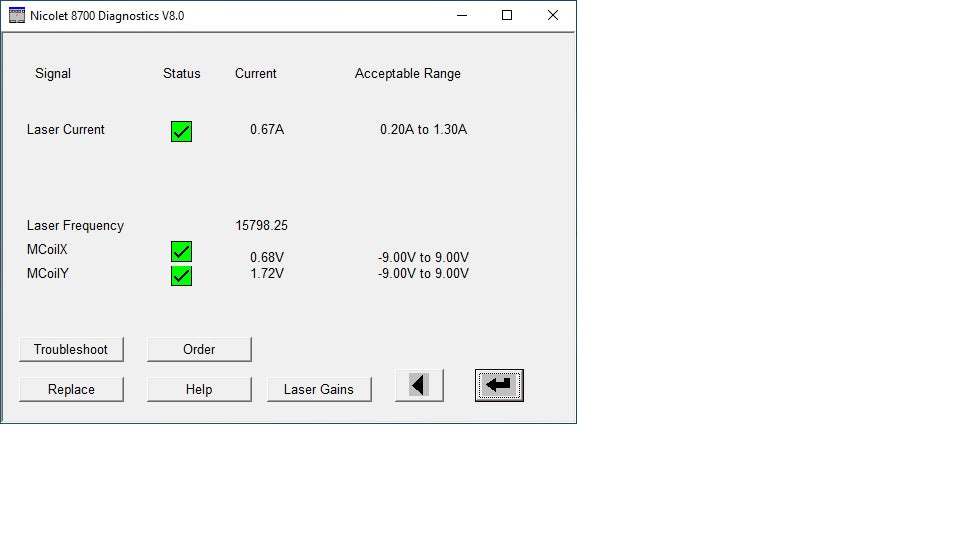This screenshot has width=960, height=540.
Task: Click the 0.67A laser current reading
Action: click(267, 130)
